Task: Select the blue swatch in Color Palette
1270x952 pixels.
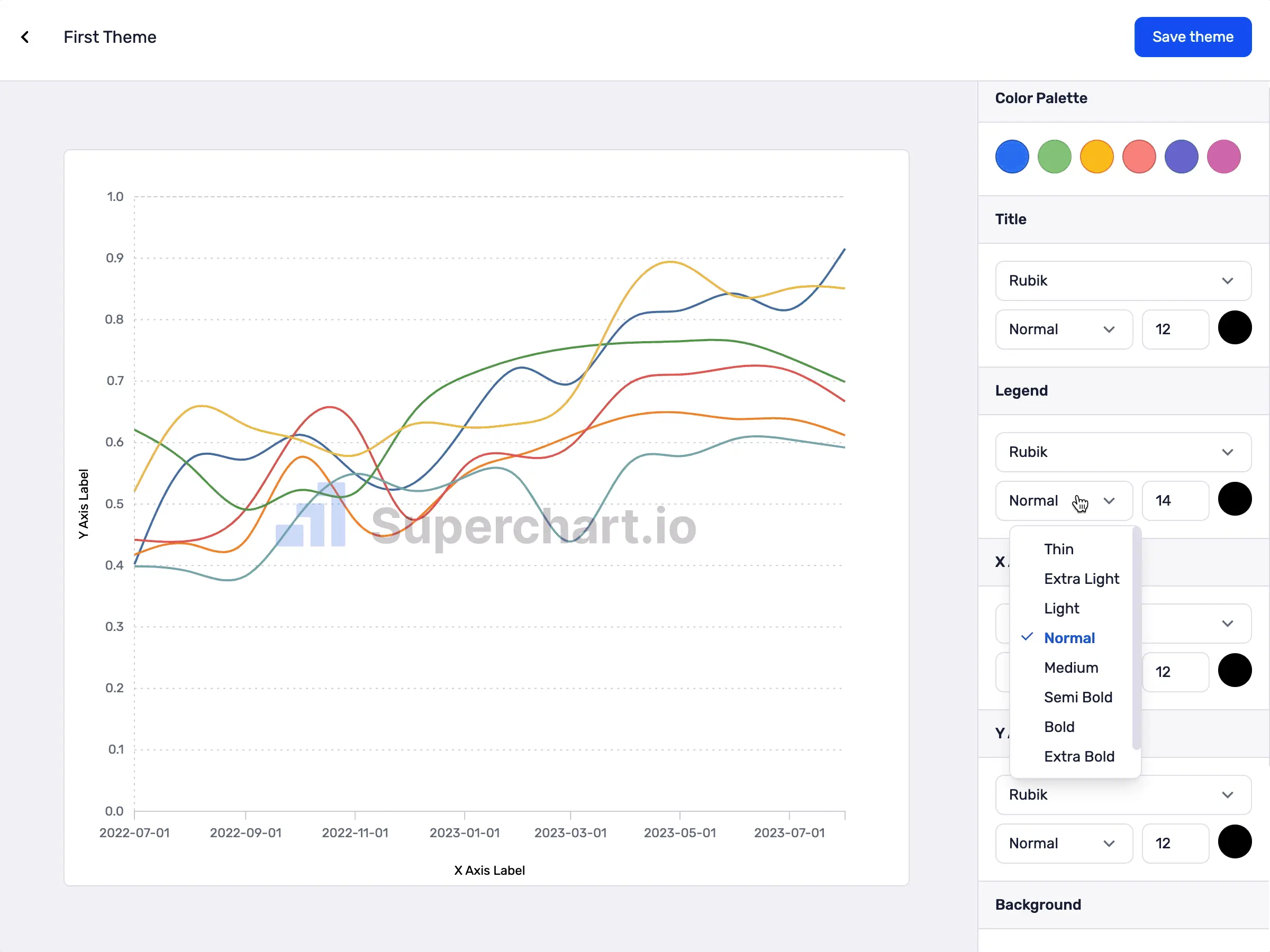Action: click(1012, 156)
